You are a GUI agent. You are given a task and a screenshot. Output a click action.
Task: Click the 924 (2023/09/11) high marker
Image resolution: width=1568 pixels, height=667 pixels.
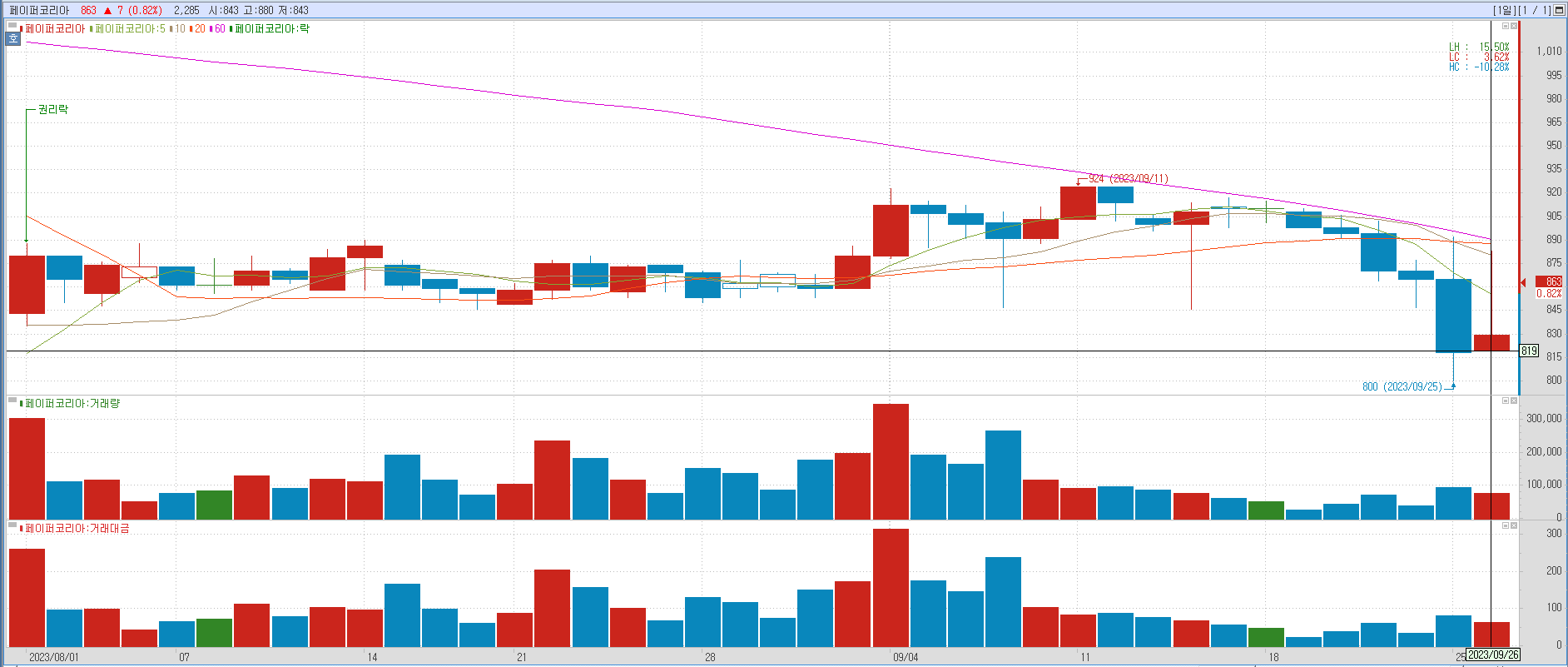1128,179
